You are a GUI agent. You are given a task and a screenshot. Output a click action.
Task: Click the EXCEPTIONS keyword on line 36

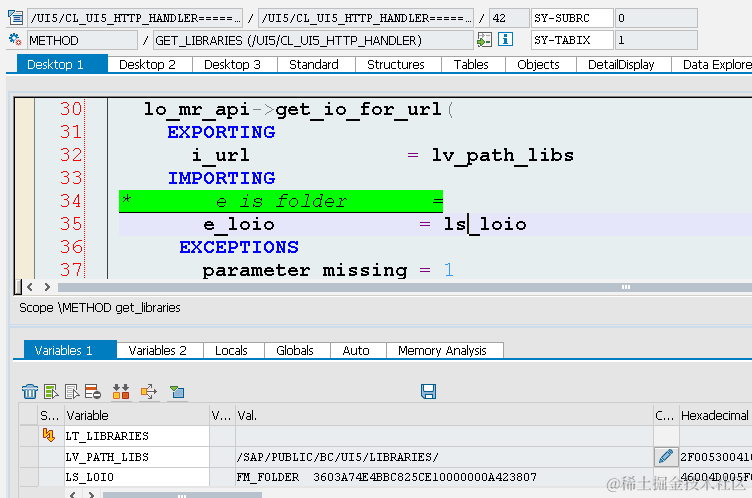(239, 247)
